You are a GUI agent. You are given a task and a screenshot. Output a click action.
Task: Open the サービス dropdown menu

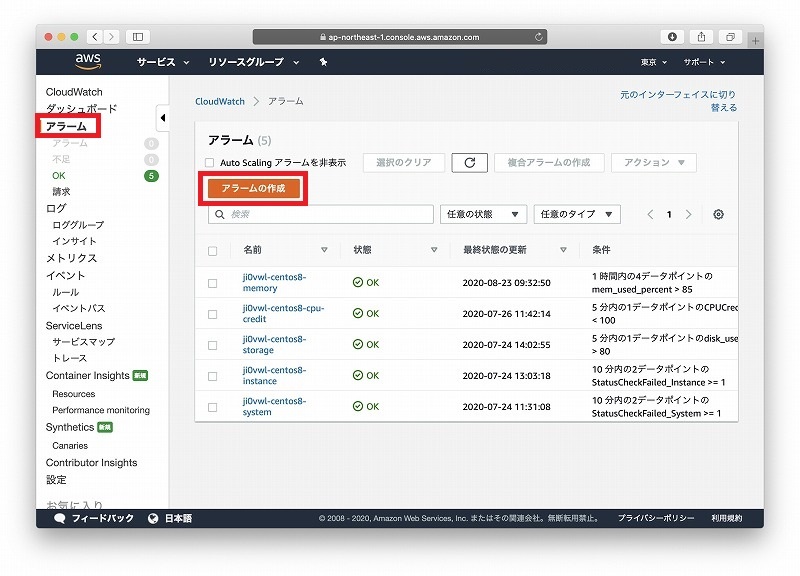click(163, 62)
